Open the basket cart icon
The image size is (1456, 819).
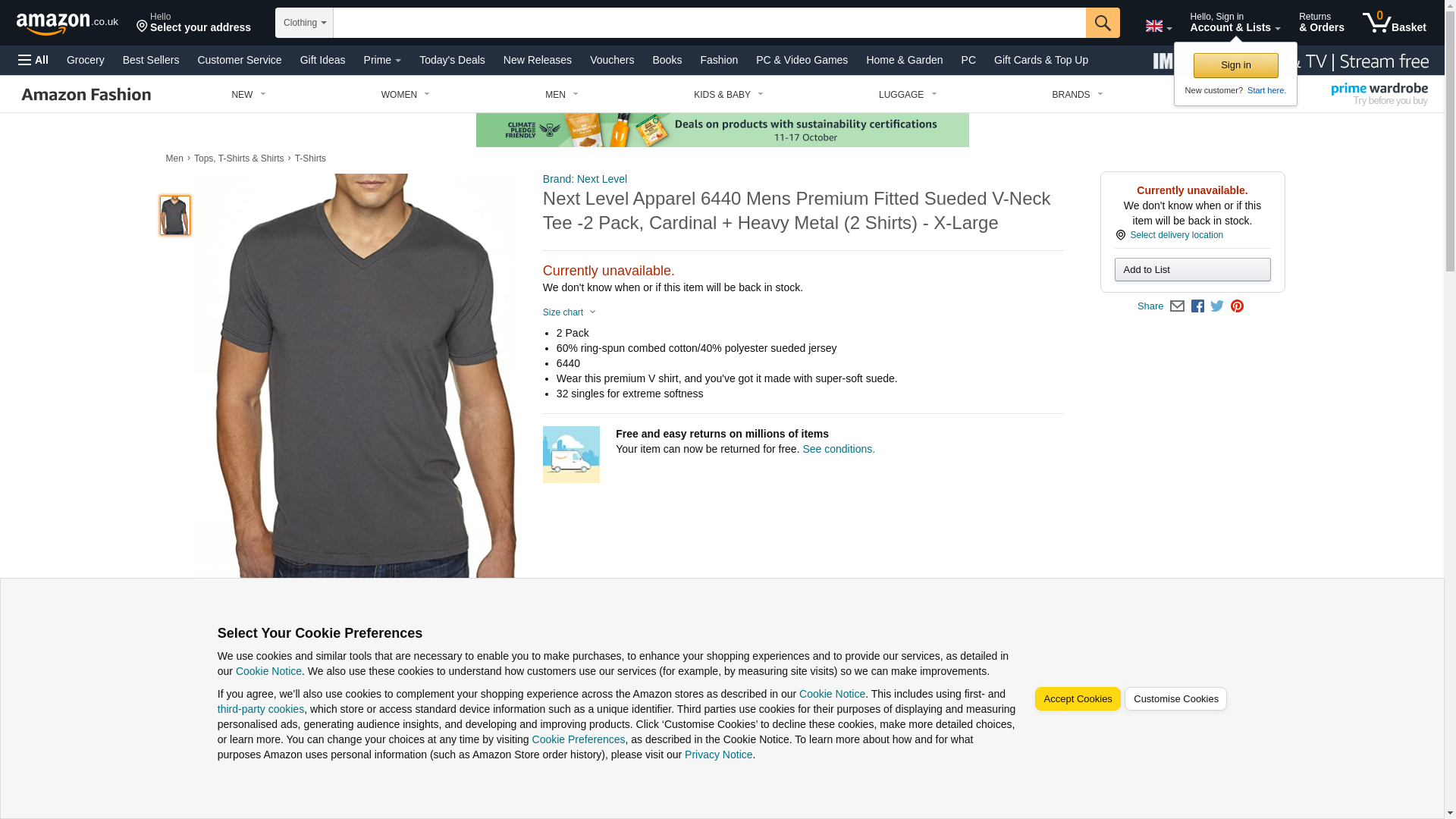click(1394, 23)
